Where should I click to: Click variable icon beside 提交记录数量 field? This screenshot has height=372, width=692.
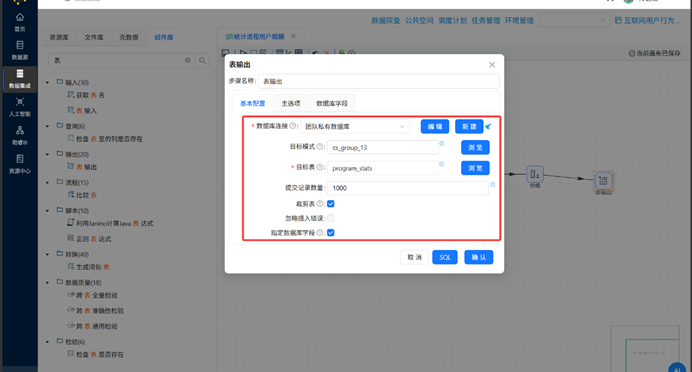(x=493, y=184)
